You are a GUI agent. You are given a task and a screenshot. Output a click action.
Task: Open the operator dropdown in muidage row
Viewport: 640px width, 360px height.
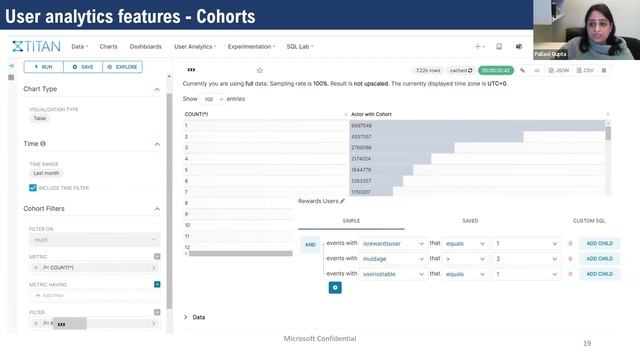coord(465,259)
